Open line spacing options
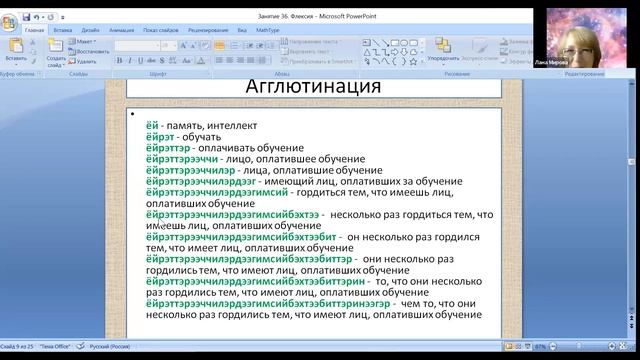The width and height of the screenshot is (640, 360). [x=272, y=45]
